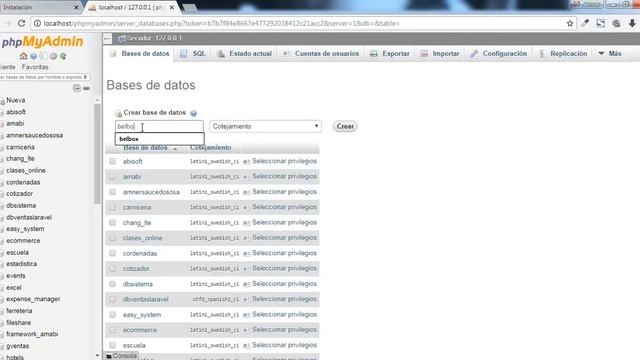Image resolution: width=640 pixels, height=360 pixels.
Task: Expand expense_manager in the navigation tree
Action: 2,300
